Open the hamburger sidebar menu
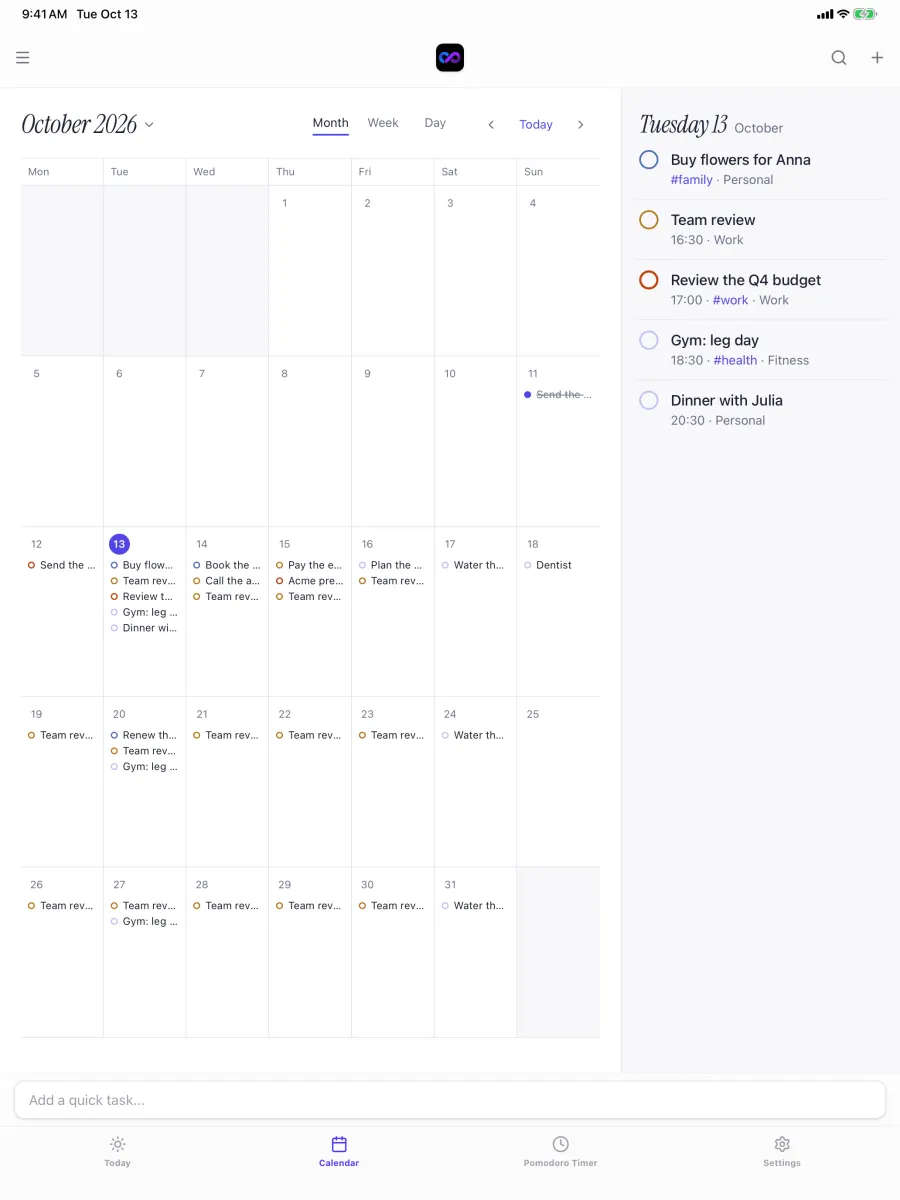This screenshot has width=900, height=1200. click(x=23, y=58)
